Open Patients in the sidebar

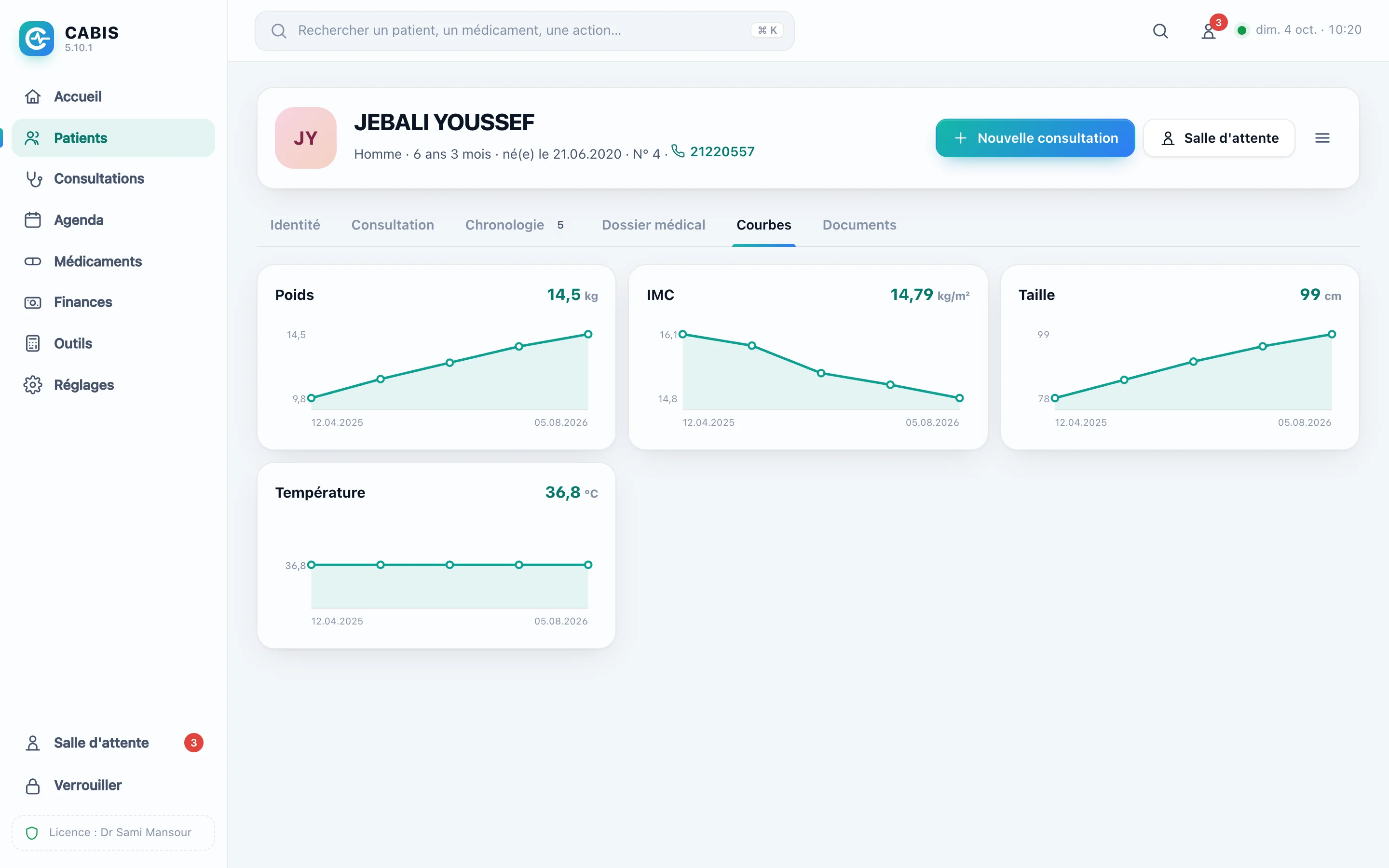point(113,138)
